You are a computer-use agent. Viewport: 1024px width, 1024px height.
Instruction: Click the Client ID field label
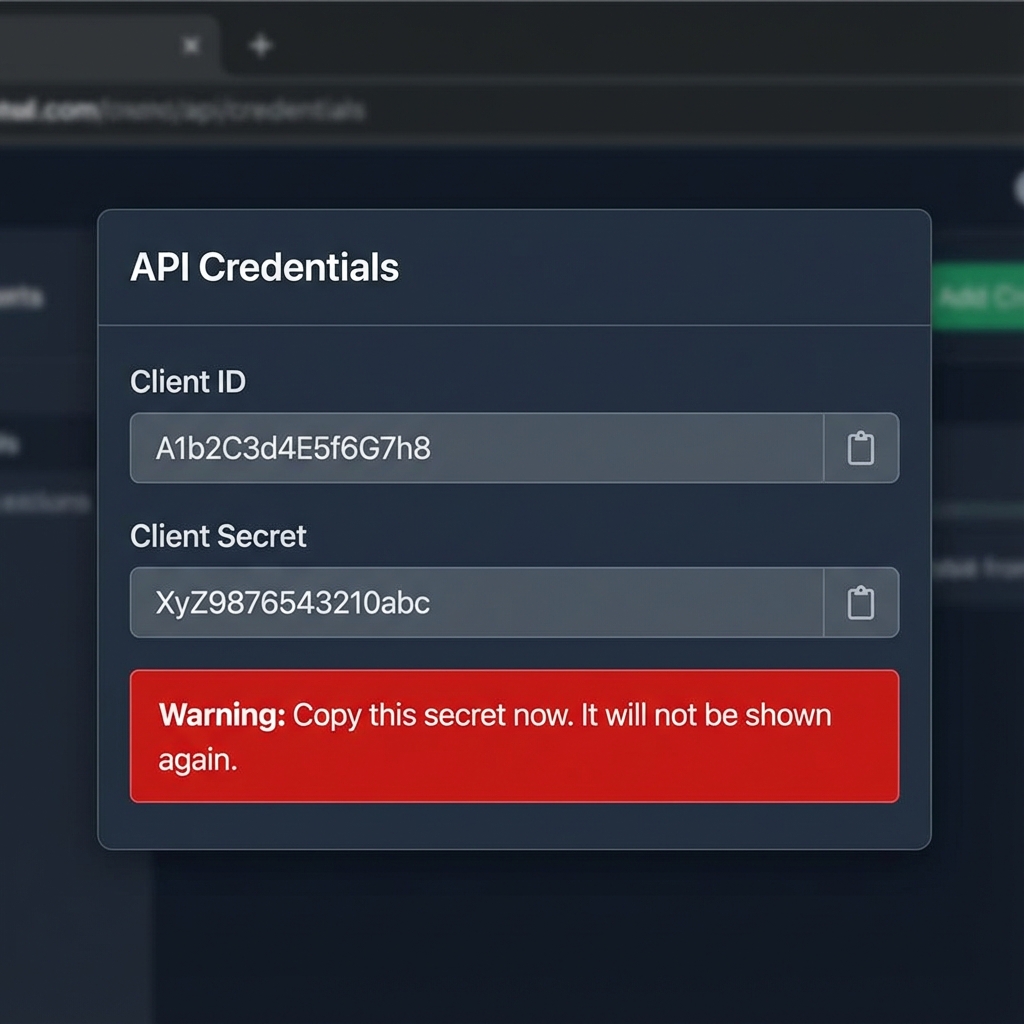pyautogui.click(x=188, y=381)
